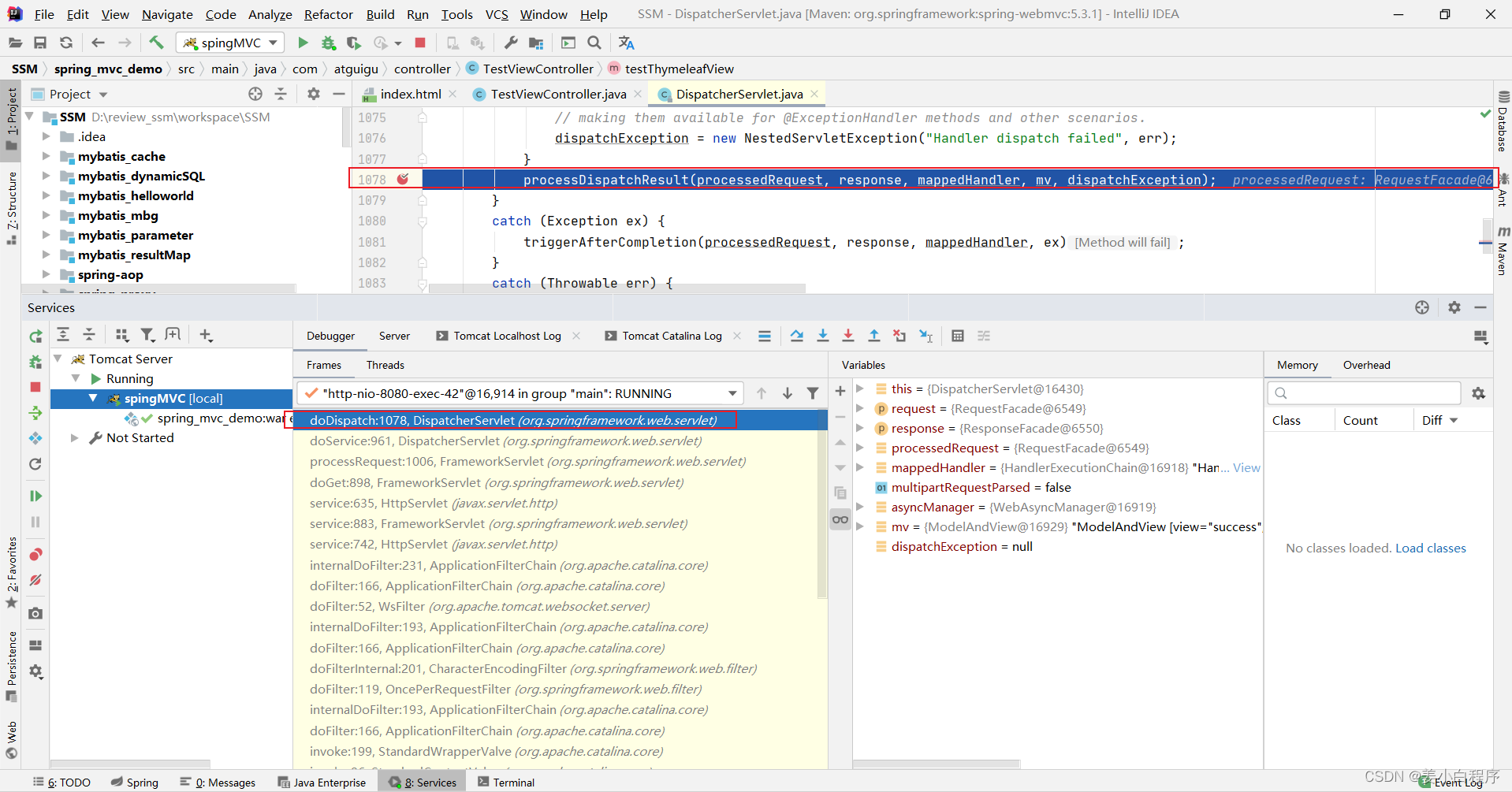Navigate Back with the left arrow icon
The height and width of the screenshot is (792, 1512).
tap(98, 43)
